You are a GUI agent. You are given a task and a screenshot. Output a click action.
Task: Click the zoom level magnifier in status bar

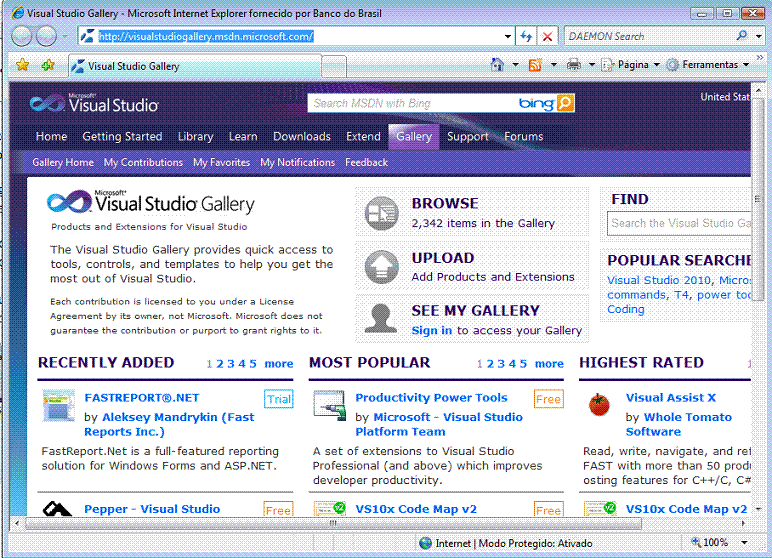point(696,542)
